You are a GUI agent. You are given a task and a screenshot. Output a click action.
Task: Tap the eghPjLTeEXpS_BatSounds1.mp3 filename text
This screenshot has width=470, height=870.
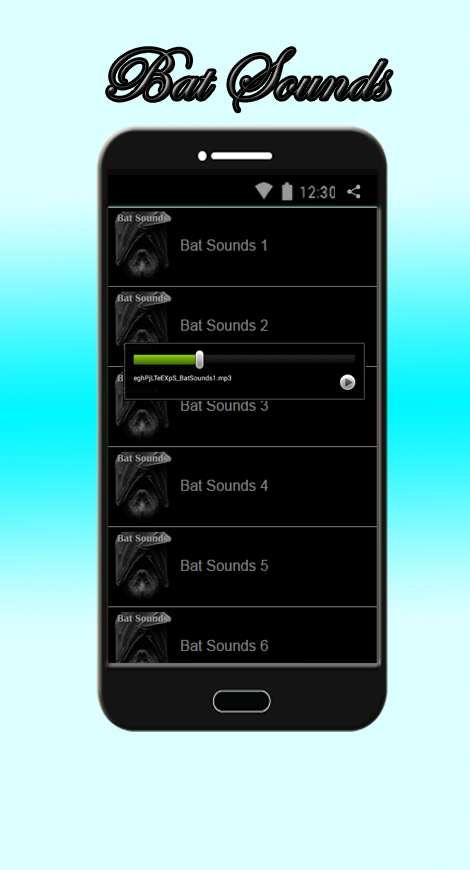point(183,378)
